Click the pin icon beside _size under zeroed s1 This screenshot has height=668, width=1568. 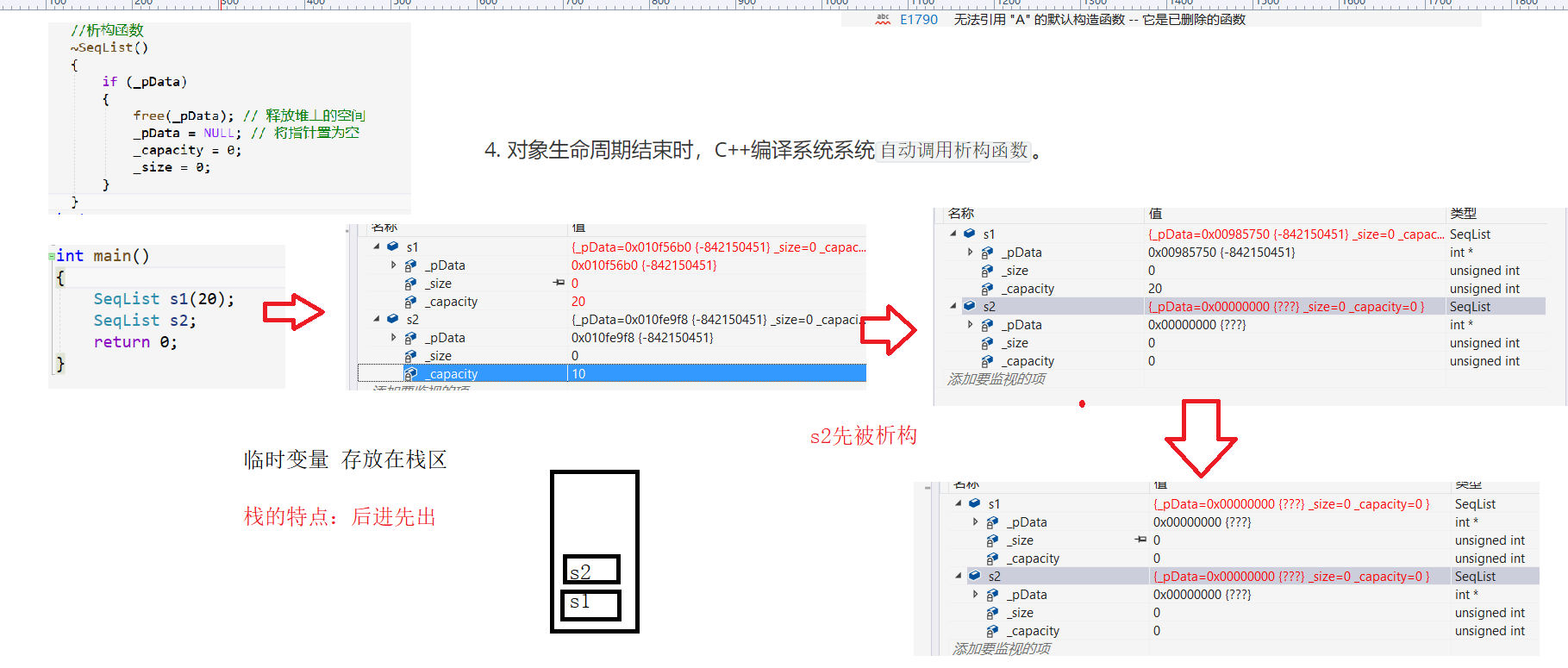[1140, 540]
